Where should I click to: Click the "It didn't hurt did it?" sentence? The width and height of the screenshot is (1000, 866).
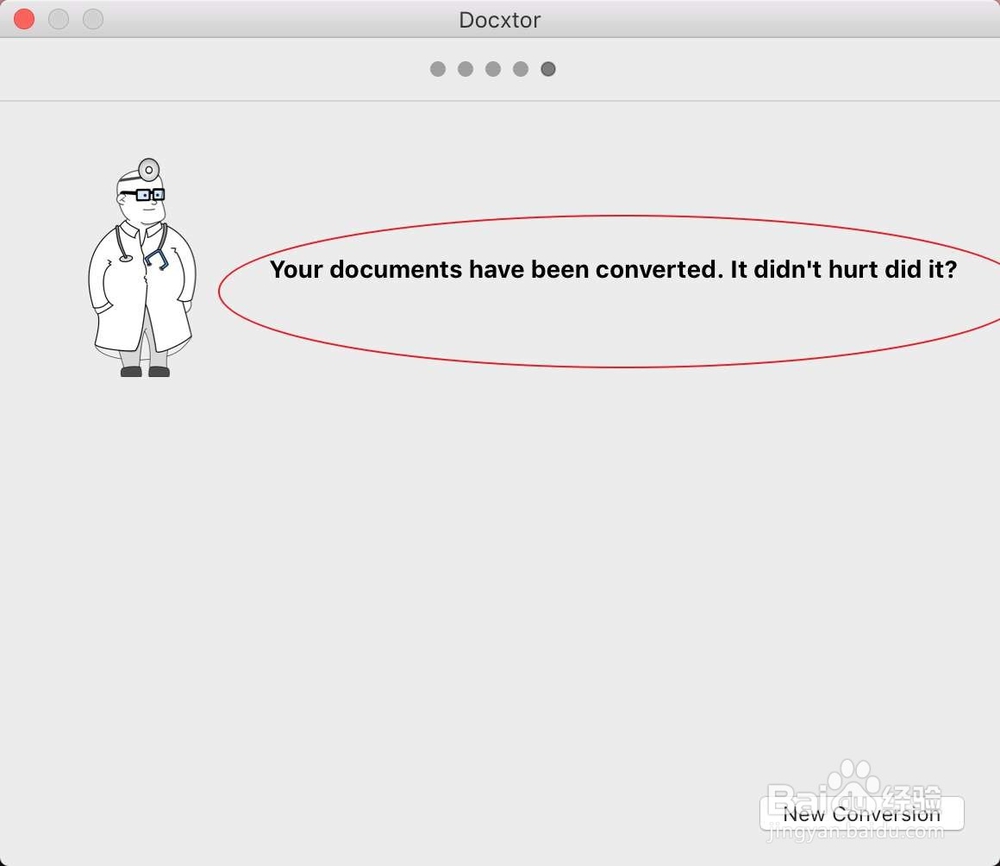pos(844,269)
